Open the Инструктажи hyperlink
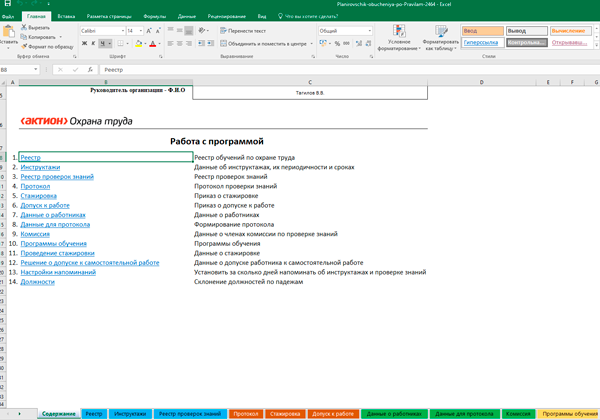The image size is (600, 420). [x=40, y=167]
